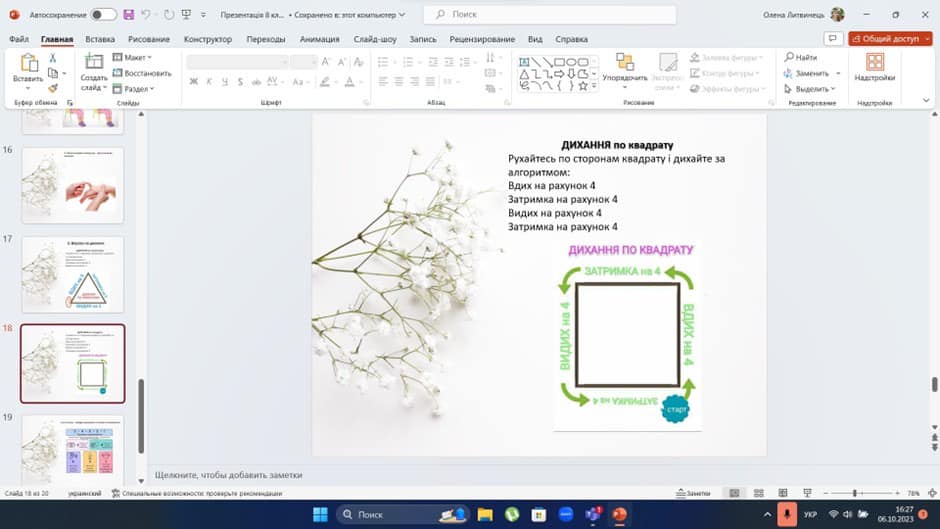Image resolution: width=940 pixels, height=529 pixels.
Task: Click the Создать слайд icon
Action: tap(93, 66)
